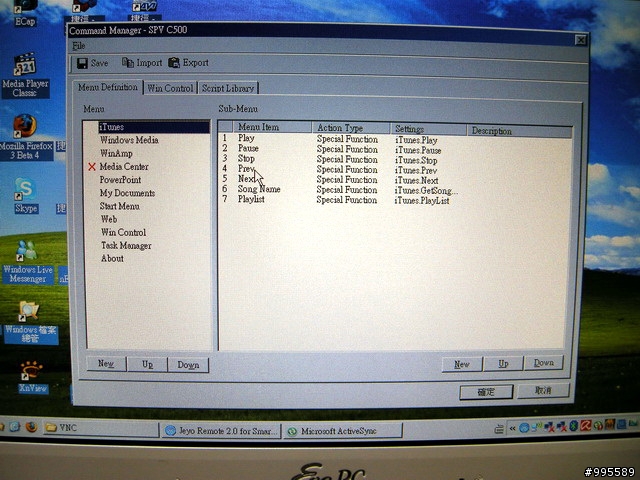Open Mozilla Firefox 3 Beta 4 icon
This screenshot has height=480, width=640.
25,137
